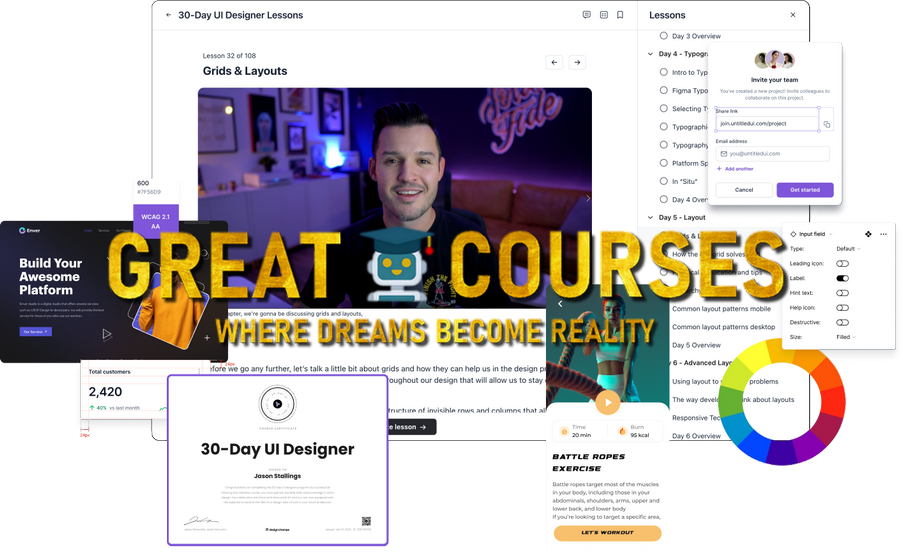Click the QR code on the certificate
The width and height of the screenshot is (903, 552).
pyautogui.click(x=366, y=521)
